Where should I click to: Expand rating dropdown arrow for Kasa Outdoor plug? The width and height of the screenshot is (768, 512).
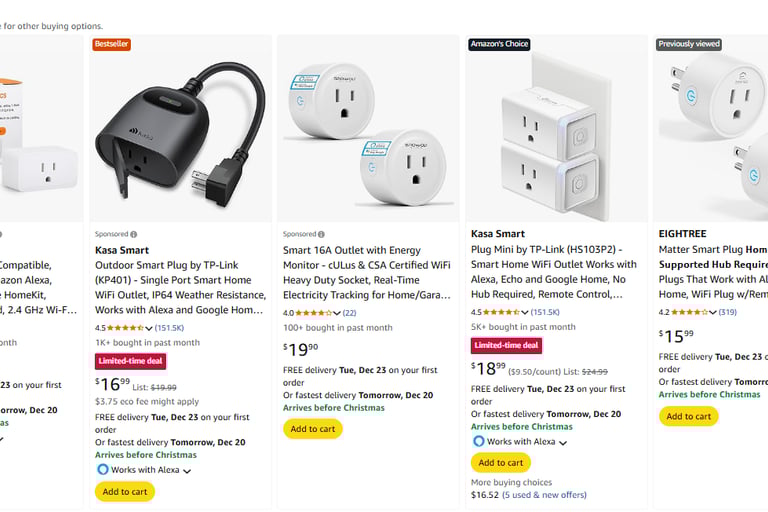150,327
